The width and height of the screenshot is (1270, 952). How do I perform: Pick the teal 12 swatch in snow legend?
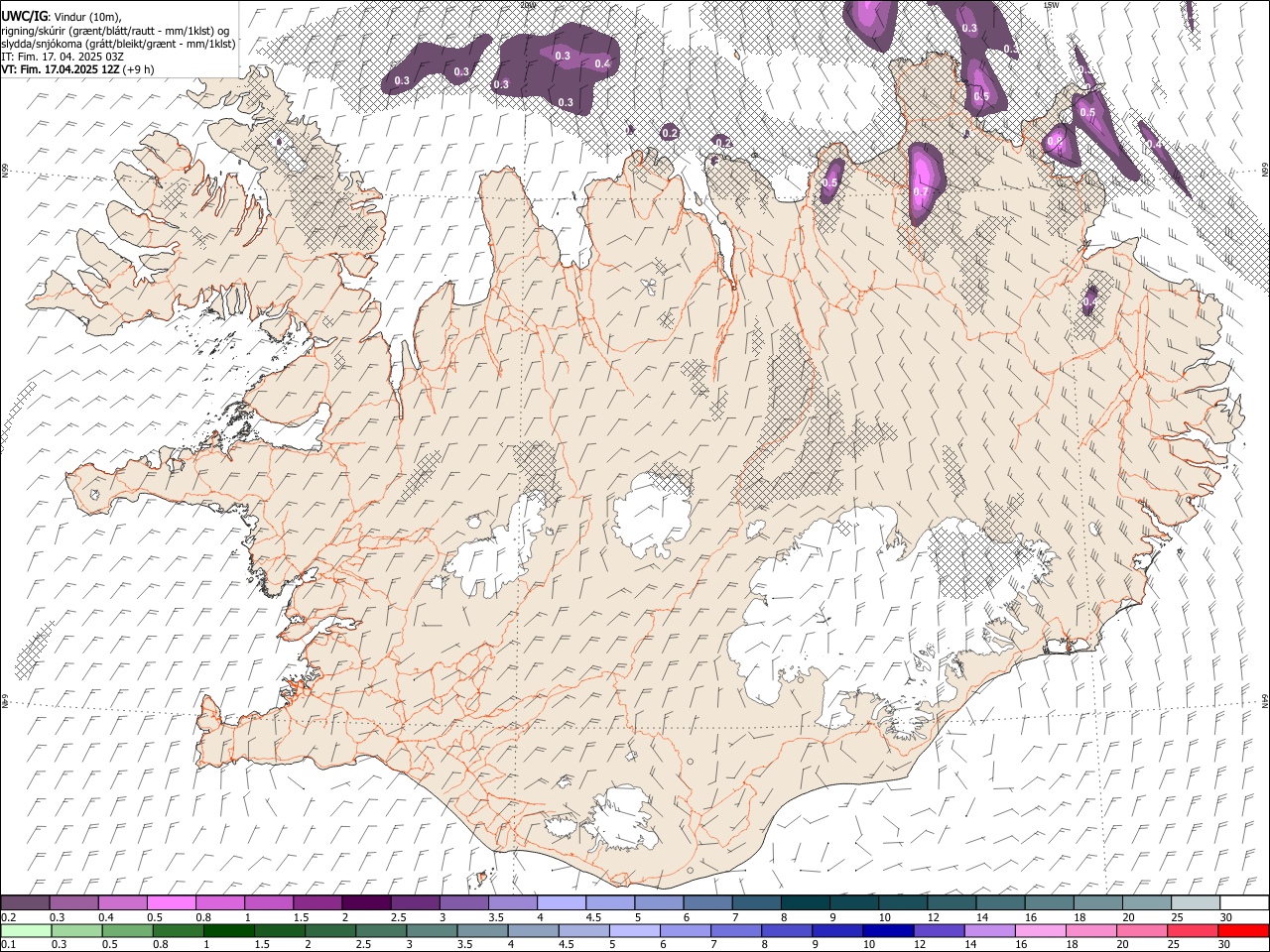pos(952,902)
